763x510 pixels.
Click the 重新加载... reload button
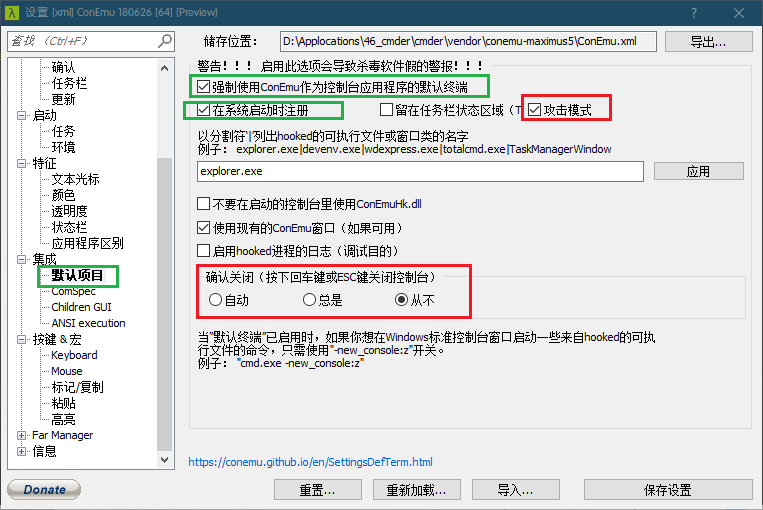point(417,490)
